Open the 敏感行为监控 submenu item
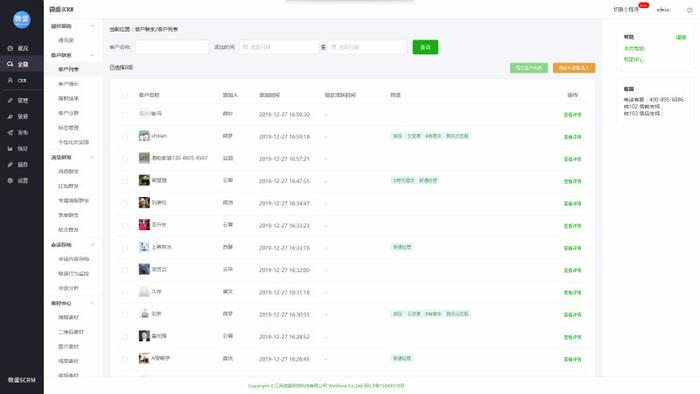 point(74,274)
